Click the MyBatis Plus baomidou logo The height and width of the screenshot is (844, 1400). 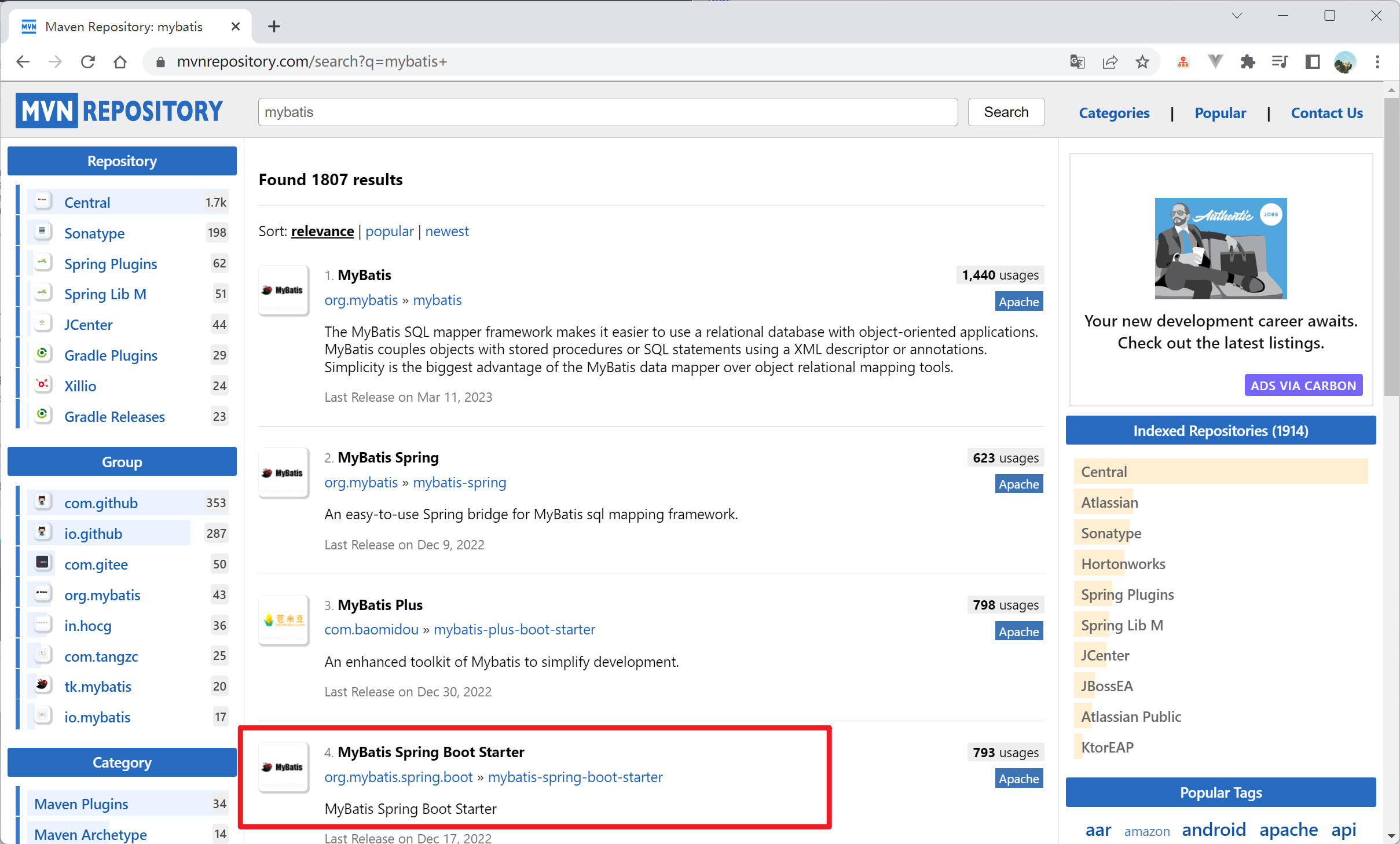pyautogui.click(x=283, y=620)
